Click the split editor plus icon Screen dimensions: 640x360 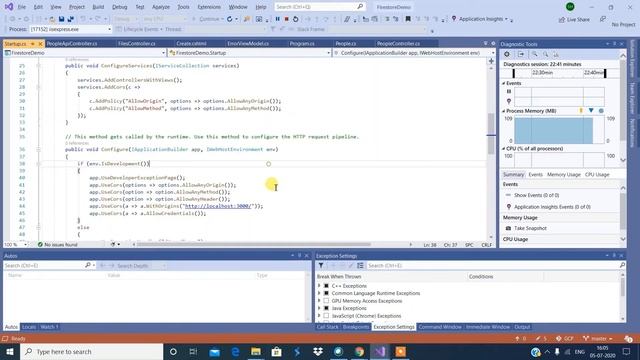491,61
